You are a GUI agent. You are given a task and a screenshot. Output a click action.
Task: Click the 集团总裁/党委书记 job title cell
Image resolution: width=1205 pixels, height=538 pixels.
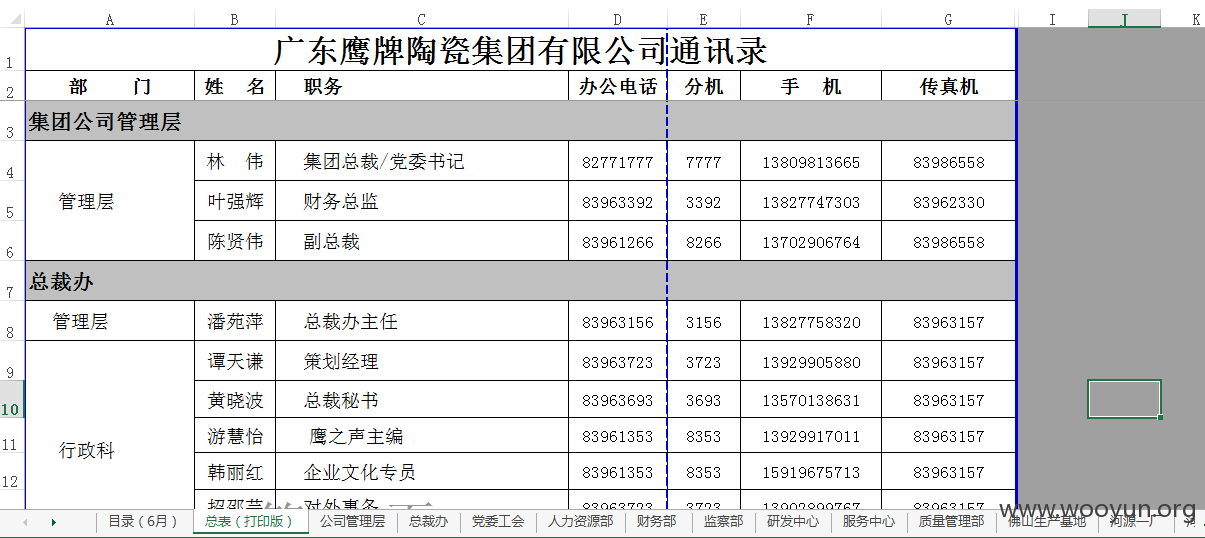point(422,161)
